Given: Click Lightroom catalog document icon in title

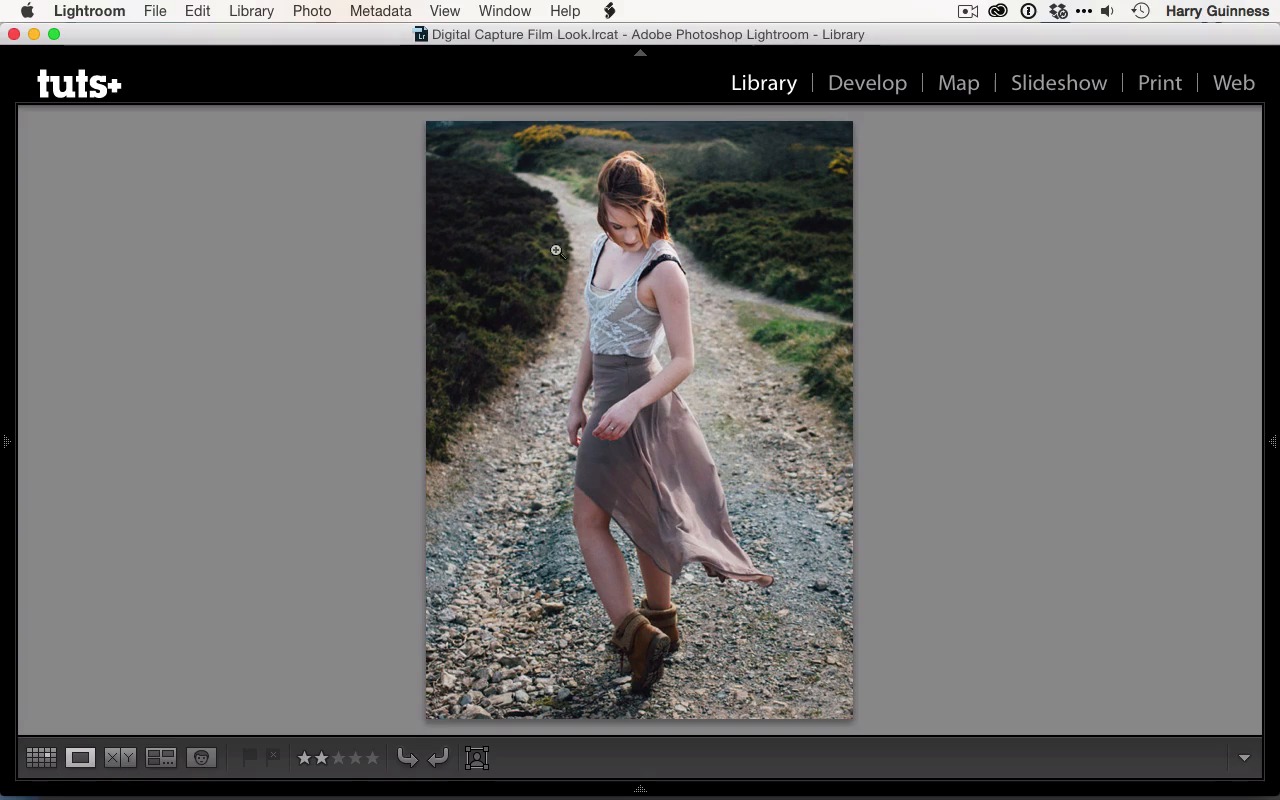Looking at the screenshot, I should [421, 34].
